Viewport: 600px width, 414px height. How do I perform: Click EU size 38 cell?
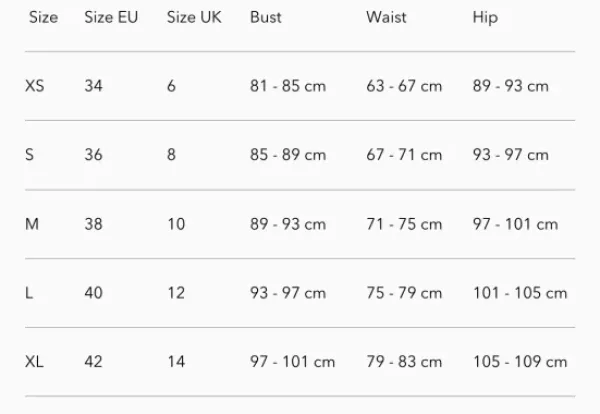(x=93, y=224)
